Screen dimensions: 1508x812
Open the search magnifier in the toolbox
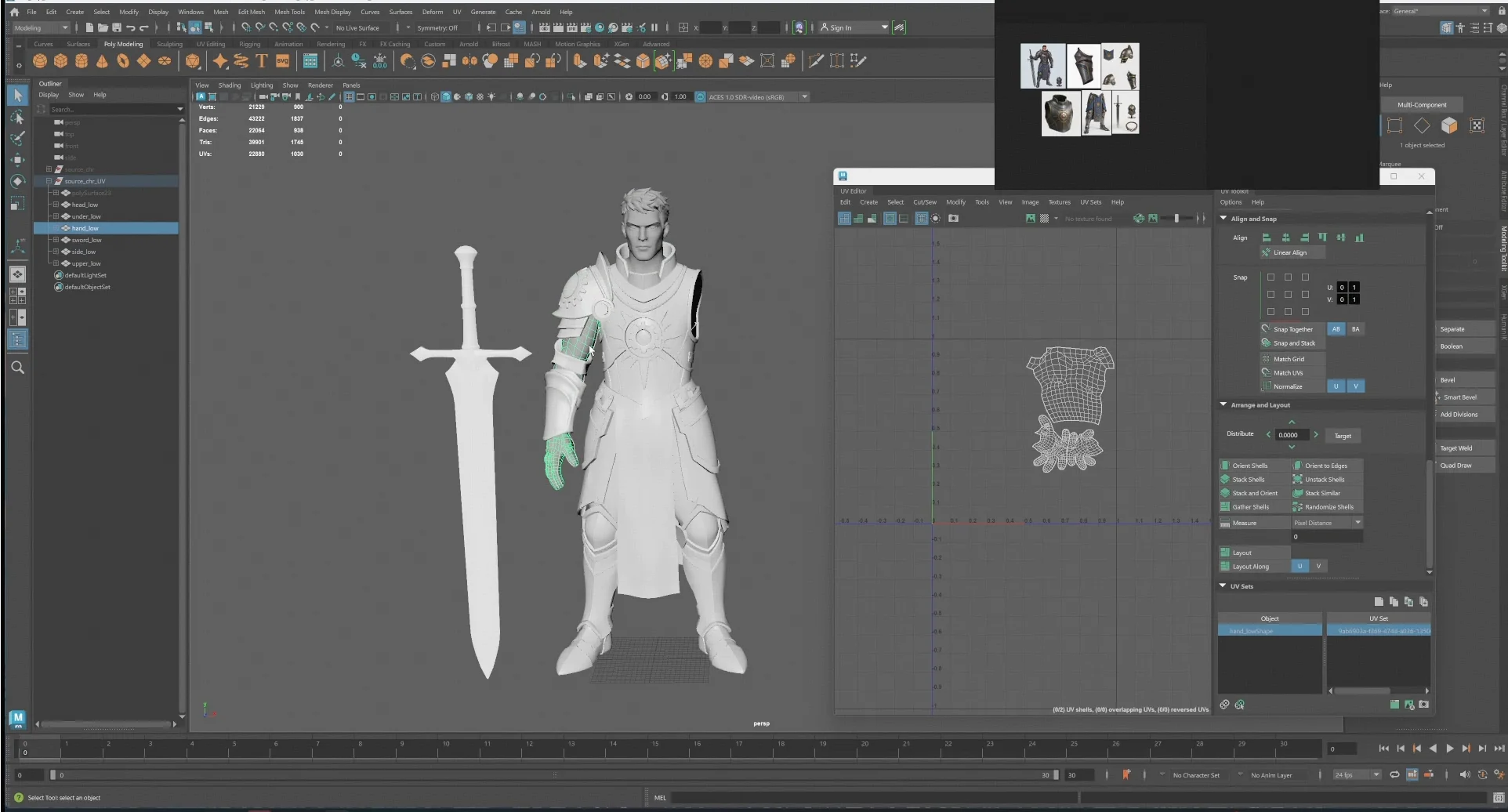pos(17,367)
